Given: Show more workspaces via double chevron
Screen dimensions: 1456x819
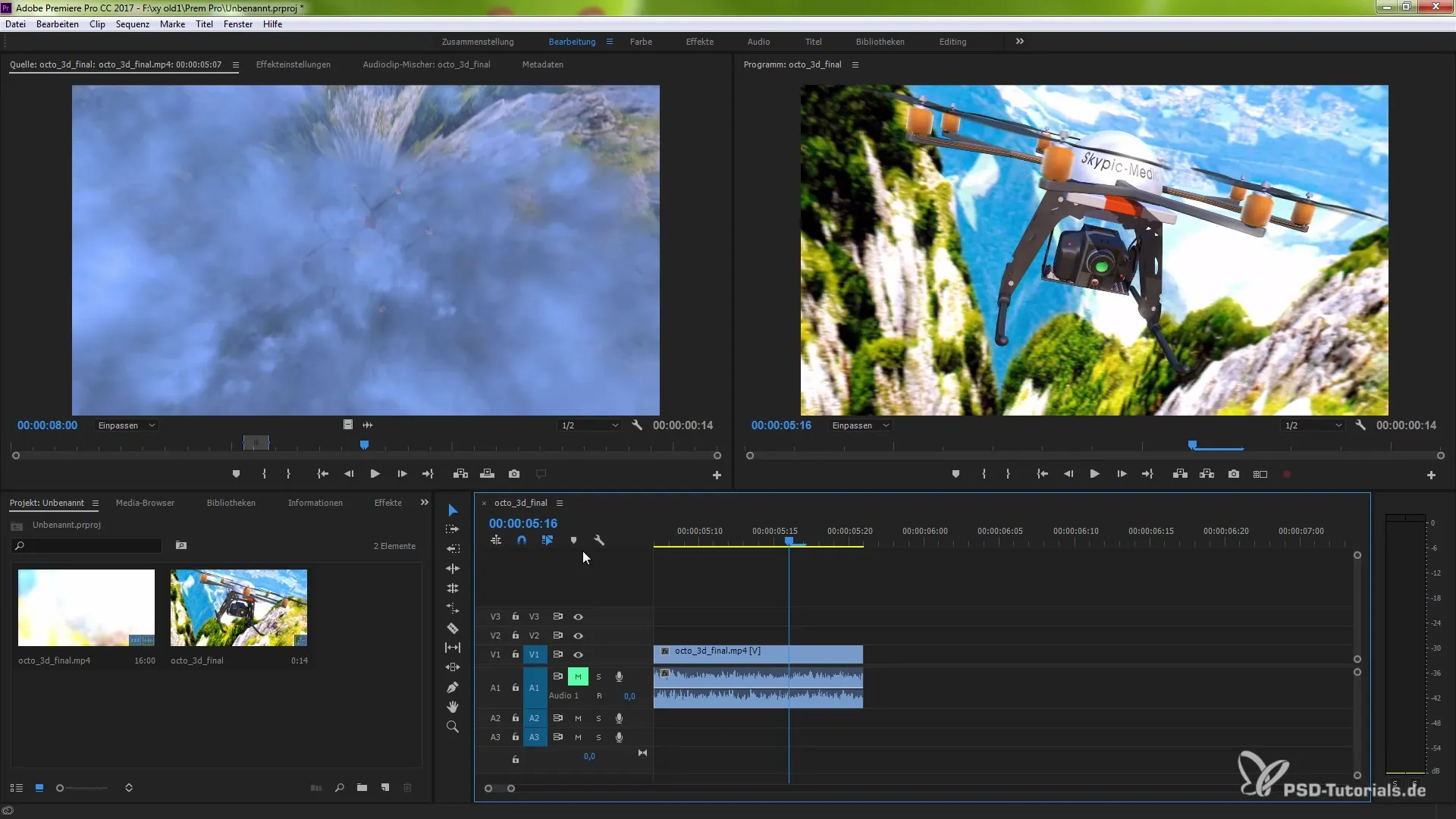Looking at the screenshot, I should [1020, 42].
